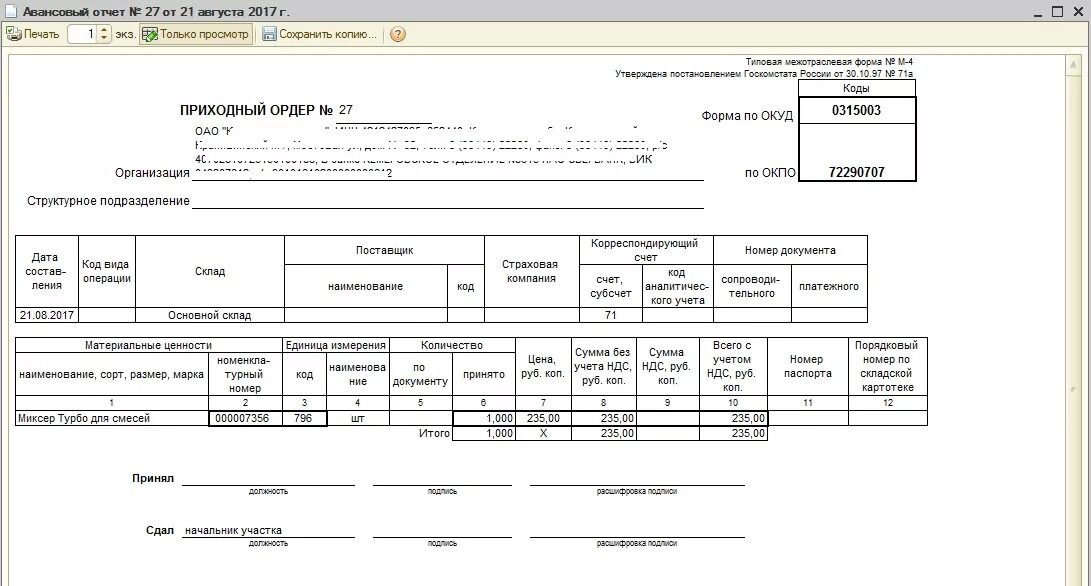Image resolution: width=1091 pixels, height=586 pixels.
Task: Increase copies count with up arrow
Action: [104, 30]
